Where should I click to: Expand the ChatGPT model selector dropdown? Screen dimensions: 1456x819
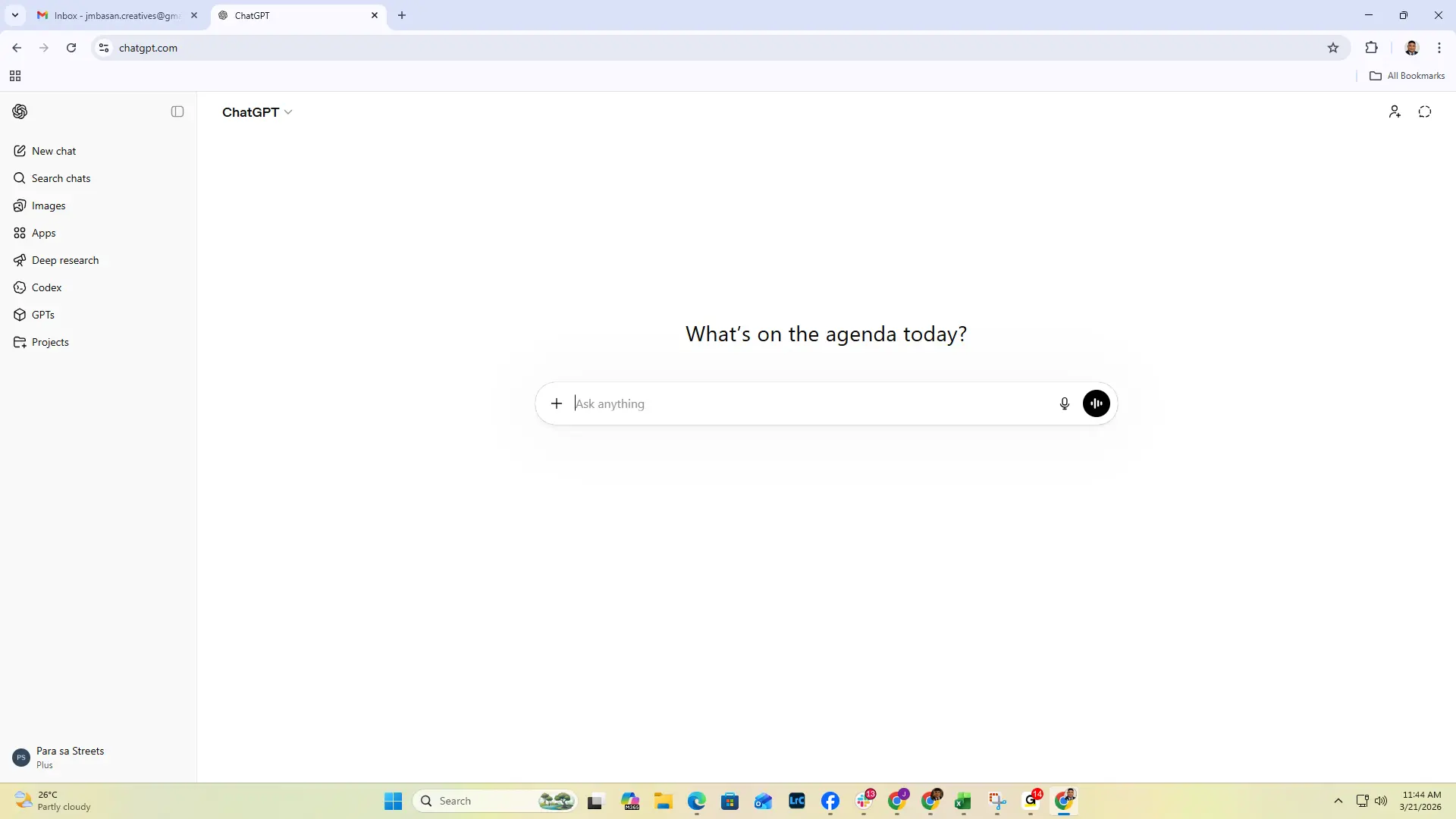coord(257,112)
